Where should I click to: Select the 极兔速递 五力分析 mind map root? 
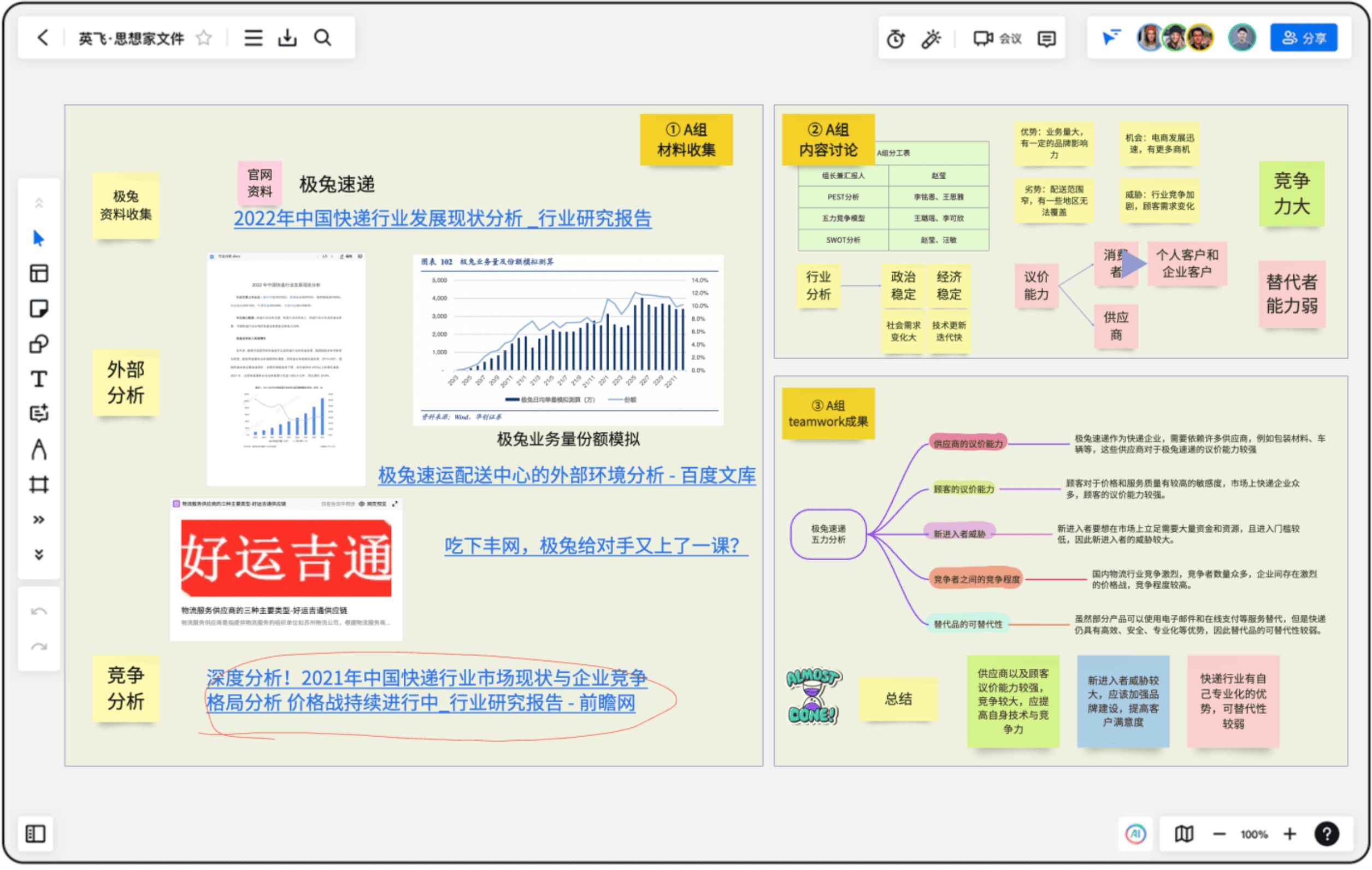pyautogui.click(x=828, y=534)
